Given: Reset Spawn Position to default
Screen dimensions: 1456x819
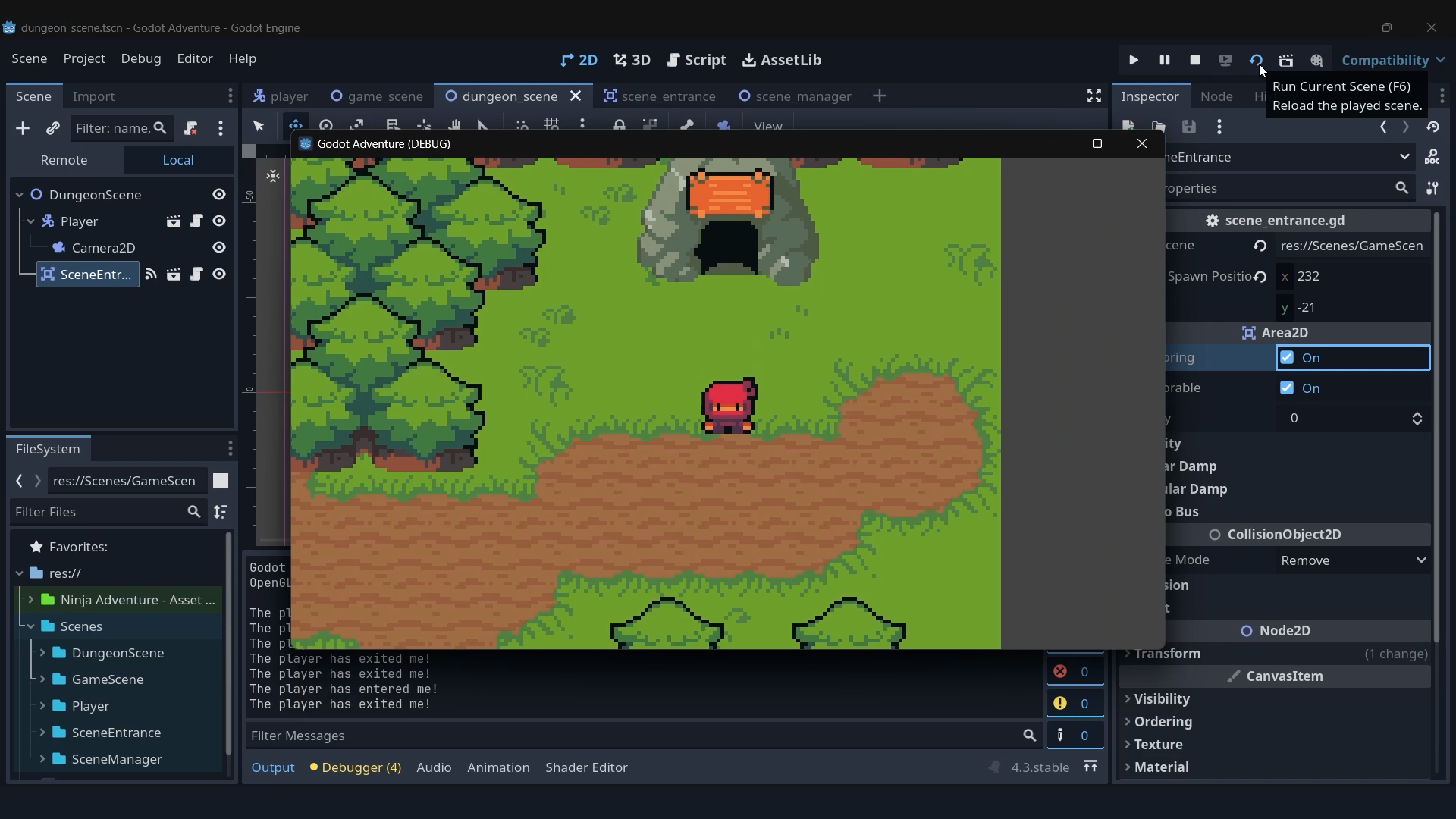Looking at the screenshot, I should pyautogui.click(x=1260, y=277).
